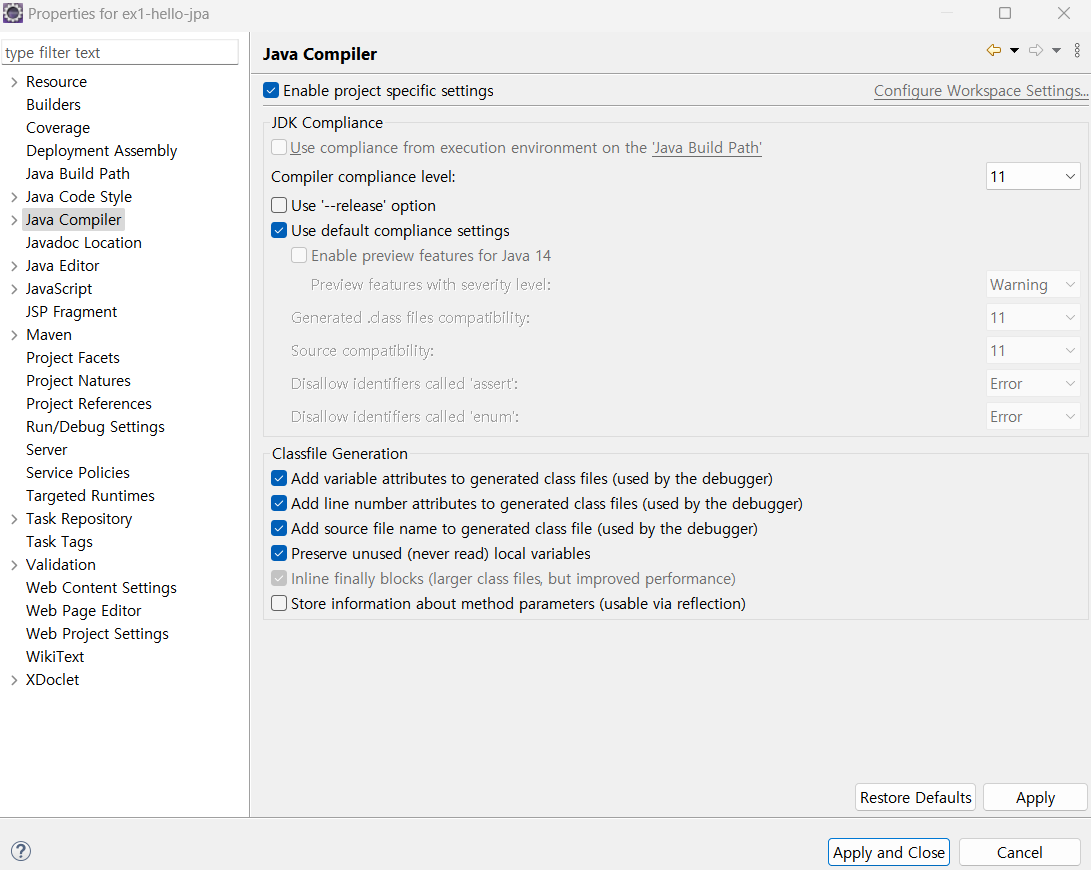The image size is (1091, 870).
Task: Open Run/Debug Settings page
Action: coord(95,426)
